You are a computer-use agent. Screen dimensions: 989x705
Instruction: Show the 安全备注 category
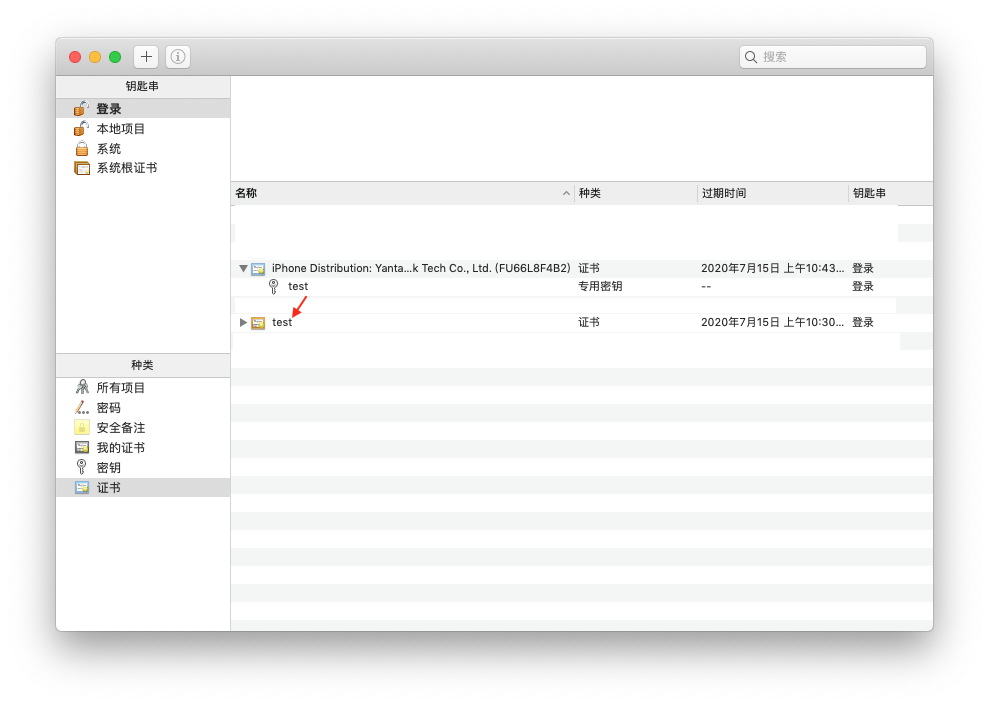143,428
